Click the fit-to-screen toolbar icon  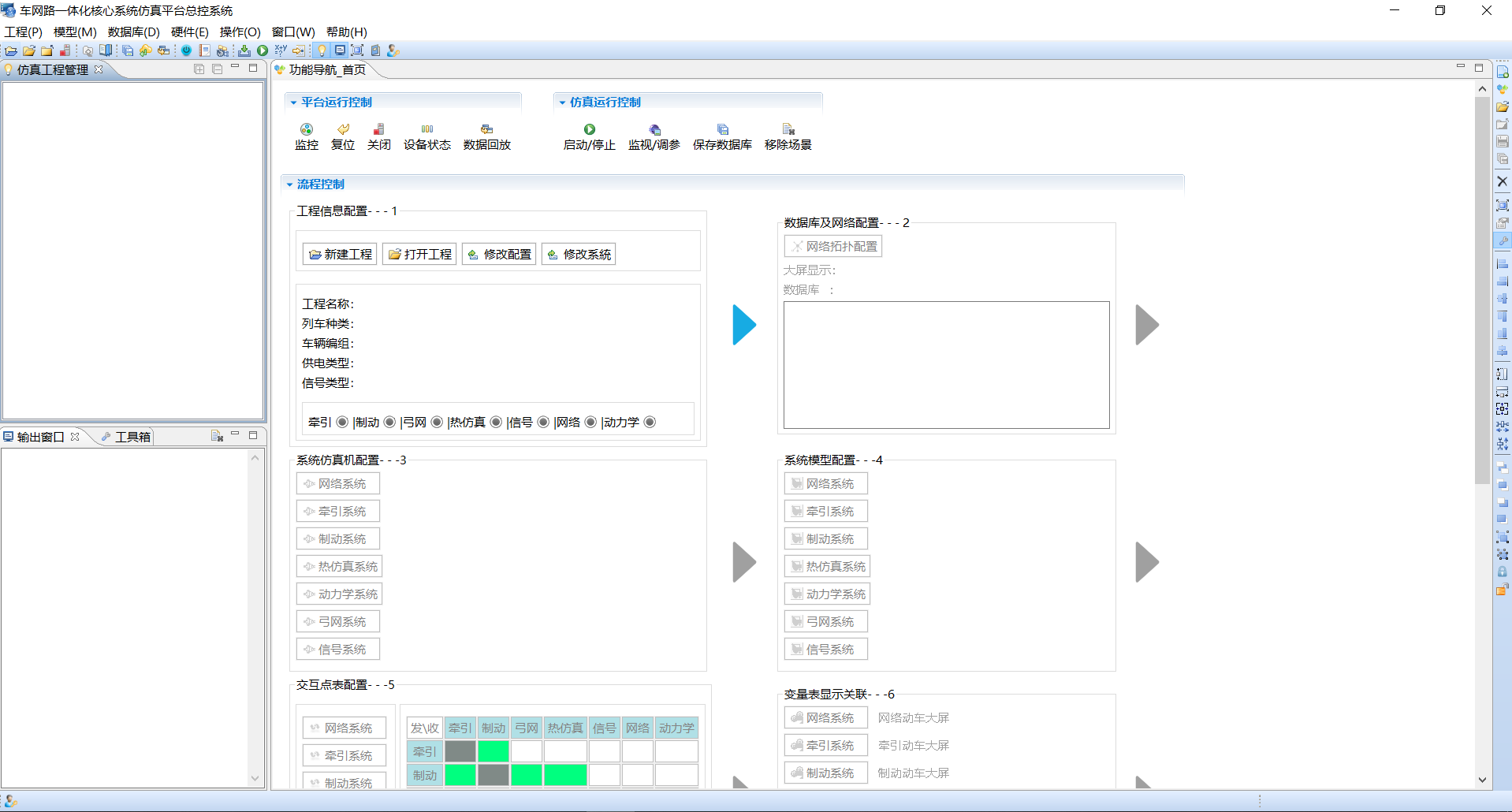coord(357,50)
